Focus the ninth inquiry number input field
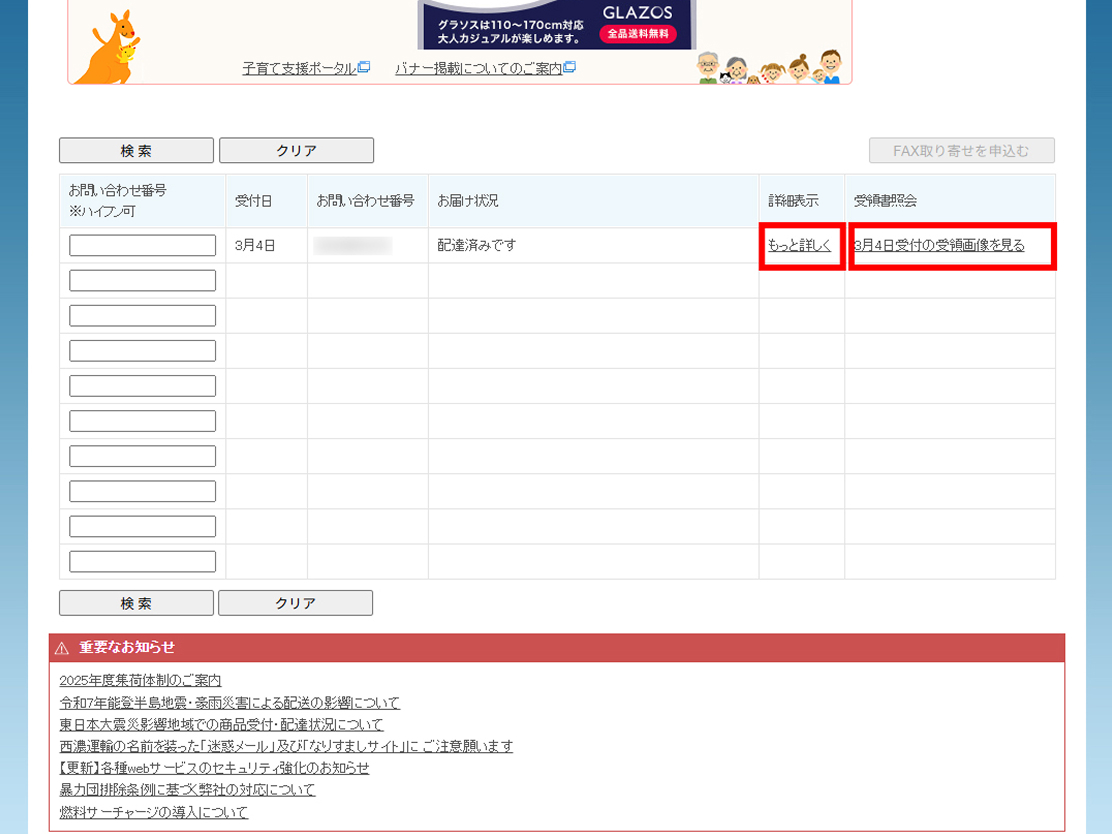The width and height of the screenshot is (1112, 834). click(x=143, y=526)
